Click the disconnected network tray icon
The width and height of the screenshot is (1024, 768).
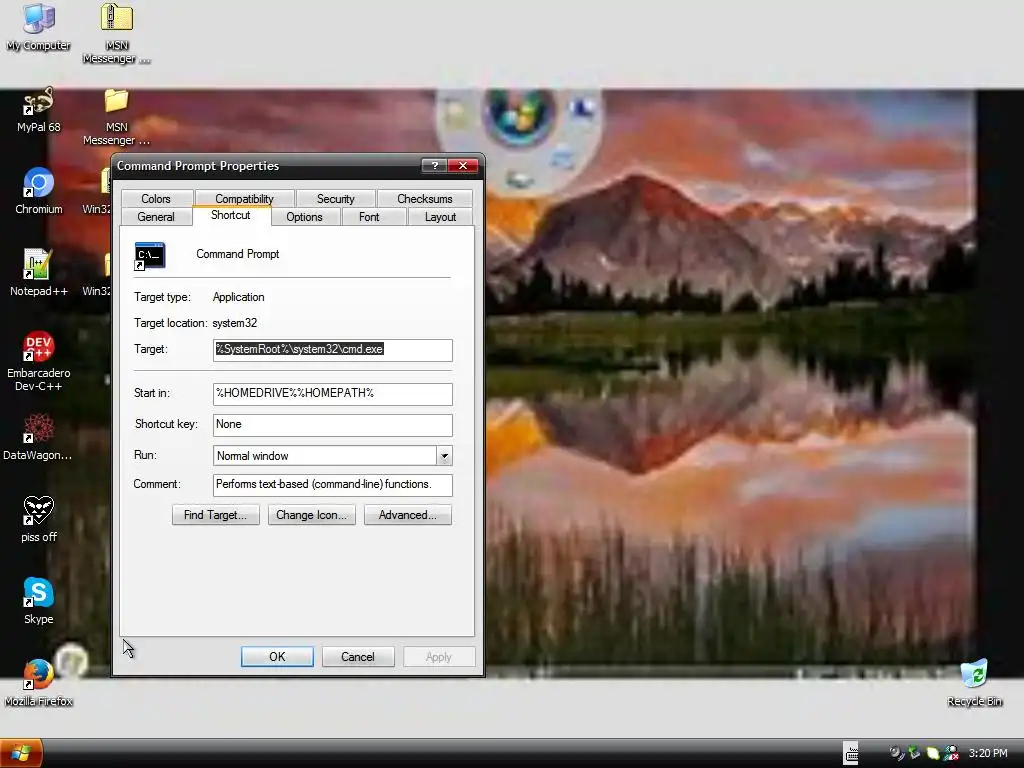coord(952,753)
